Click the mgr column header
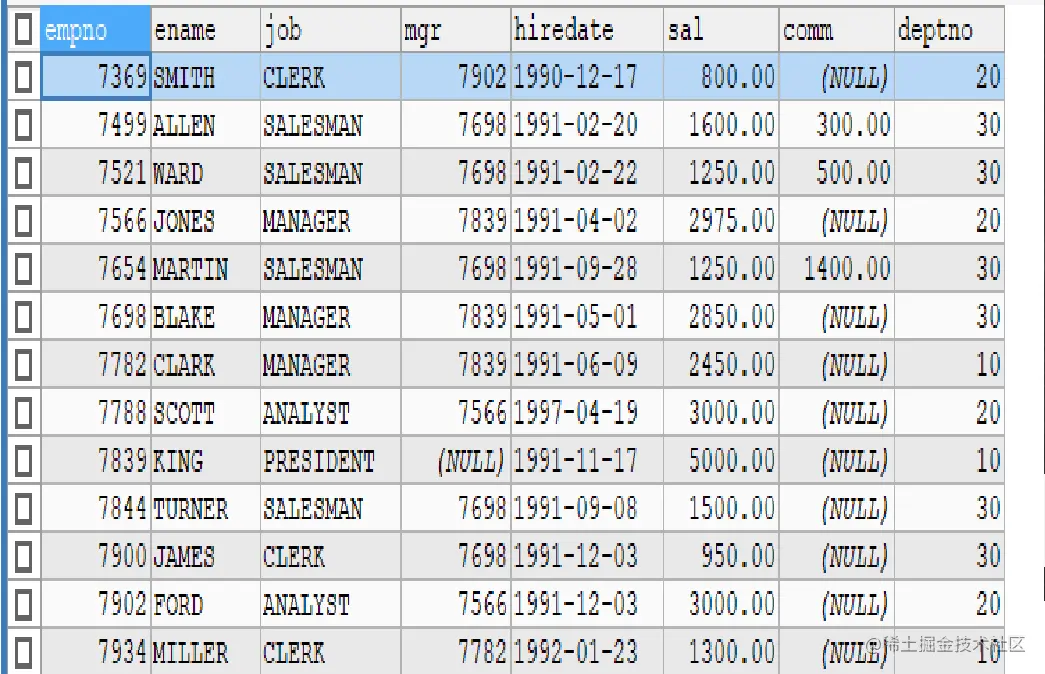 pos(456,29)
